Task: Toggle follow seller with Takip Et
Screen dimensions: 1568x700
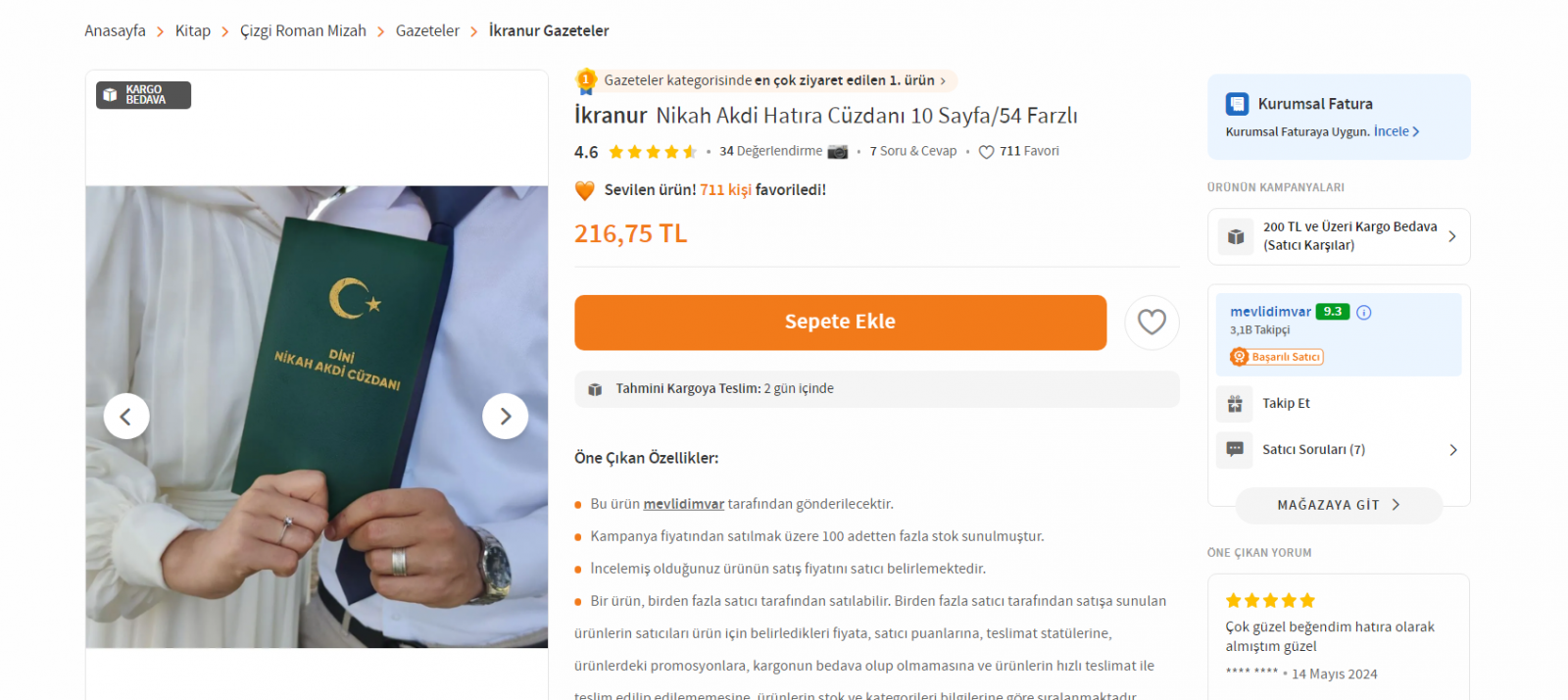Action: pyautogui.click(x=1286, y=403)
